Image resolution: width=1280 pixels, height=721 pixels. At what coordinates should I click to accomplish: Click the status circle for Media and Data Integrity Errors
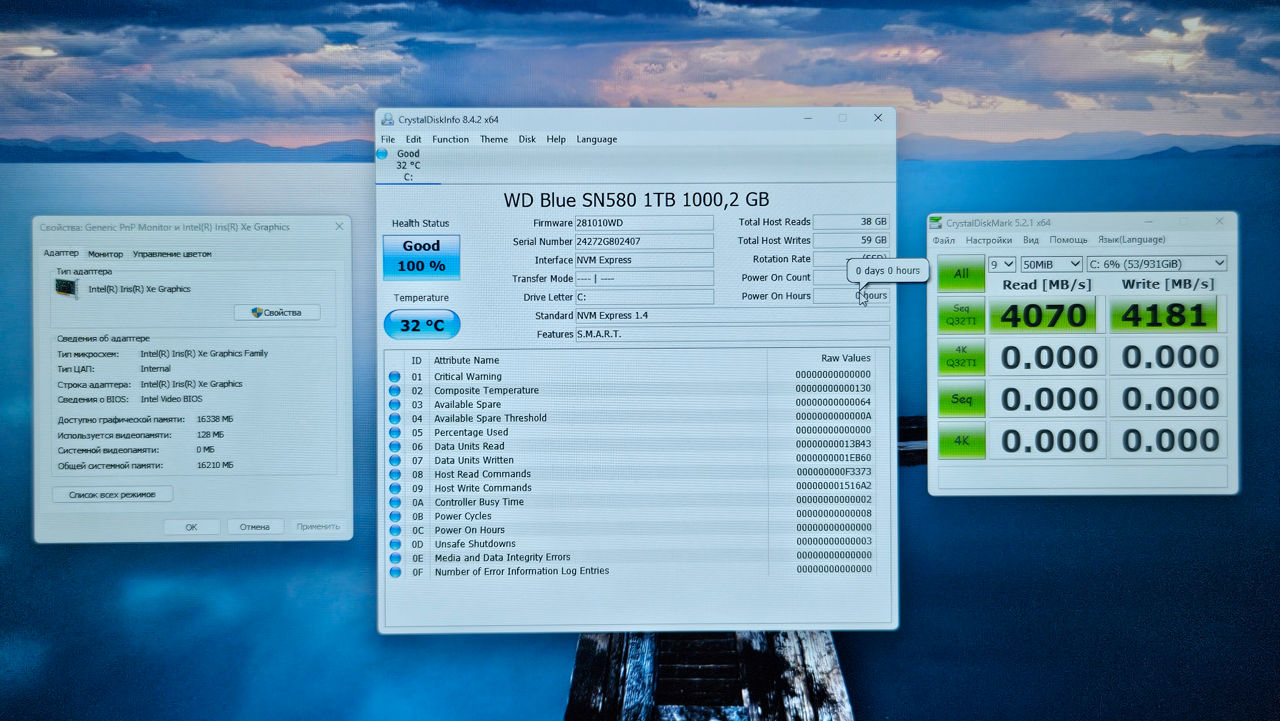394,557
